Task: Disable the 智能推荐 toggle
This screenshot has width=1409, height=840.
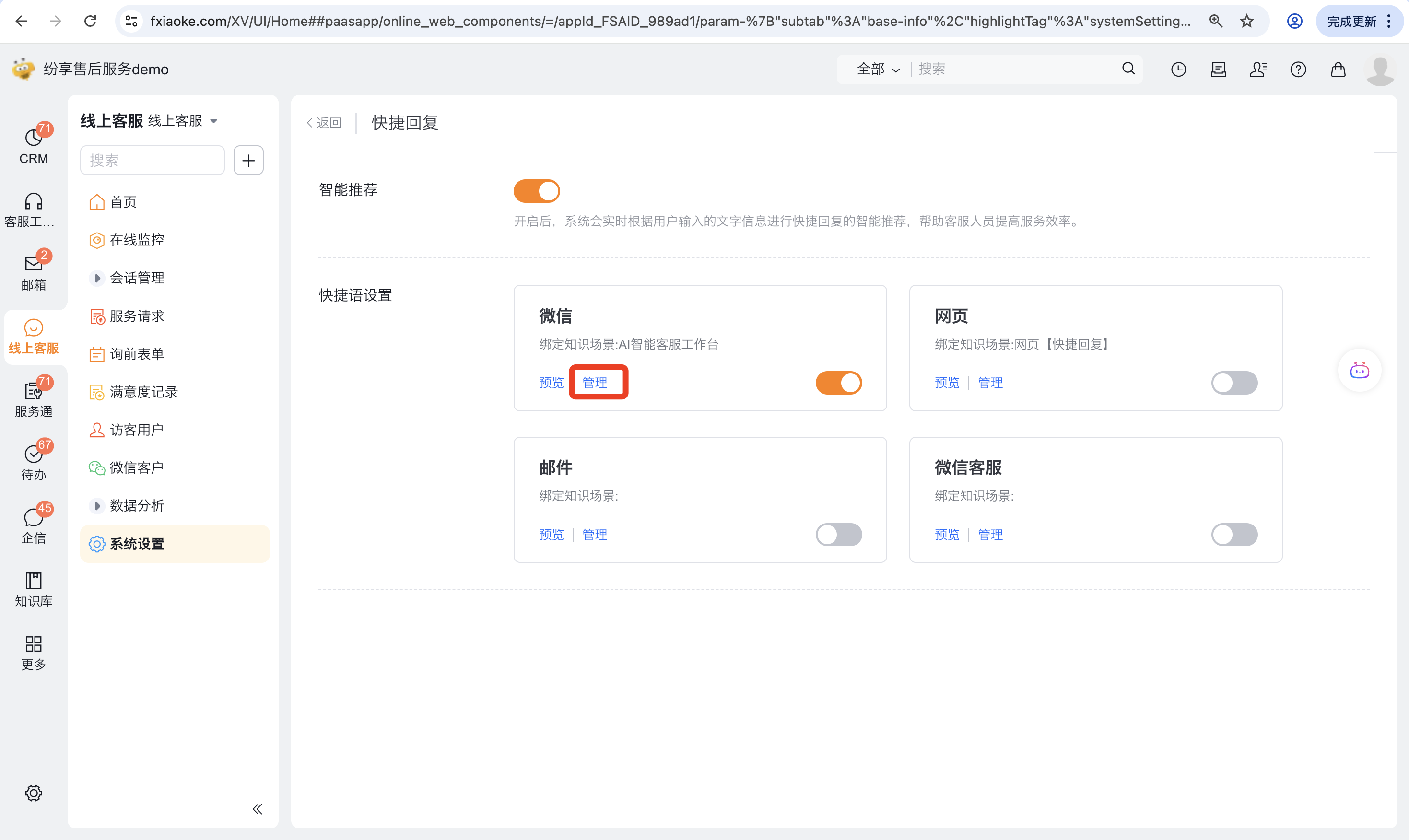Action: (x=536, y=191)
